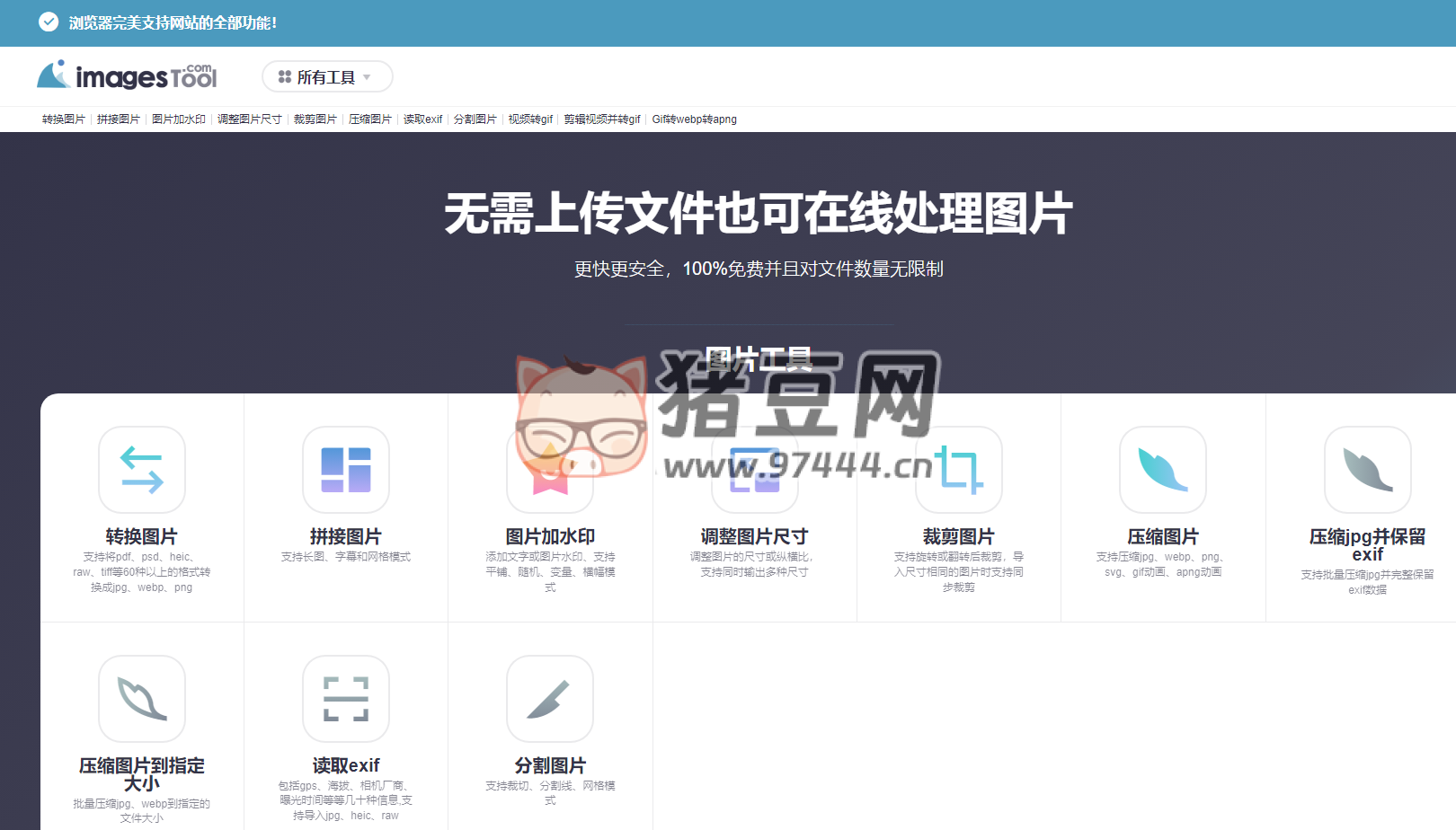Click the 拼接图片 card description text

click(x=345, y=556)
